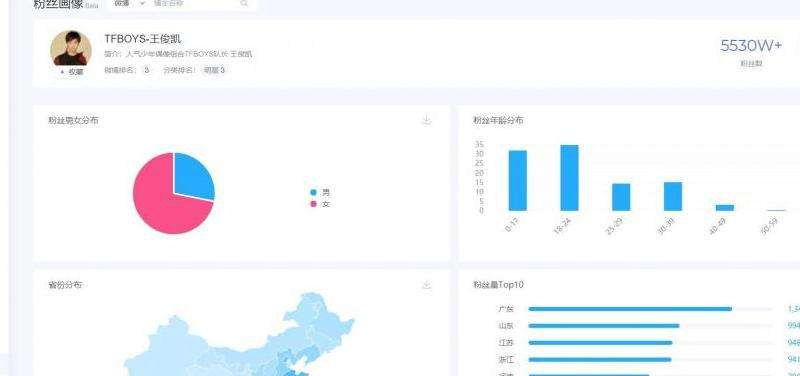Viewport: 800px width, 376px height.
Task: Select the 18-24 age bar
Action: point(569,178)
